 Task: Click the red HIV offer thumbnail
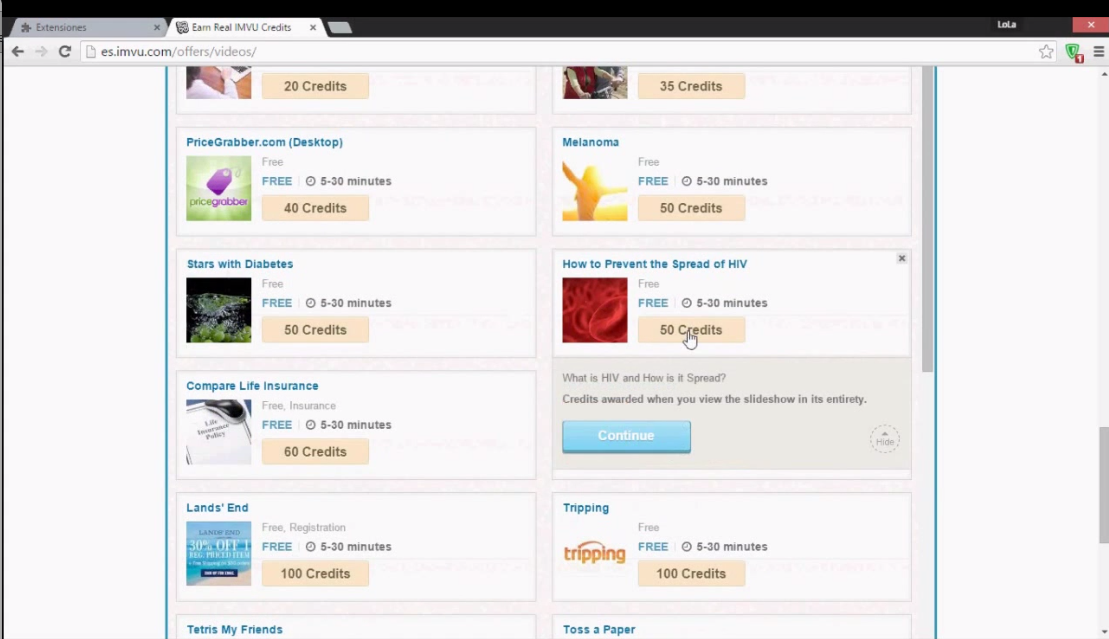[x=595, y=310]
